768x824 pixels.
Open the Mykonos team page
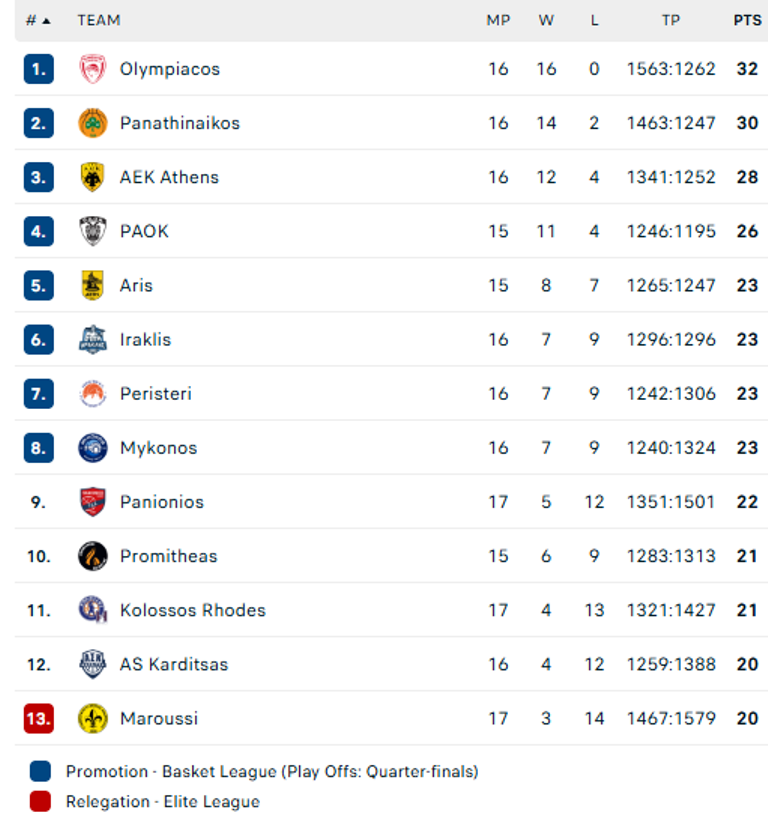coord(158,448)
